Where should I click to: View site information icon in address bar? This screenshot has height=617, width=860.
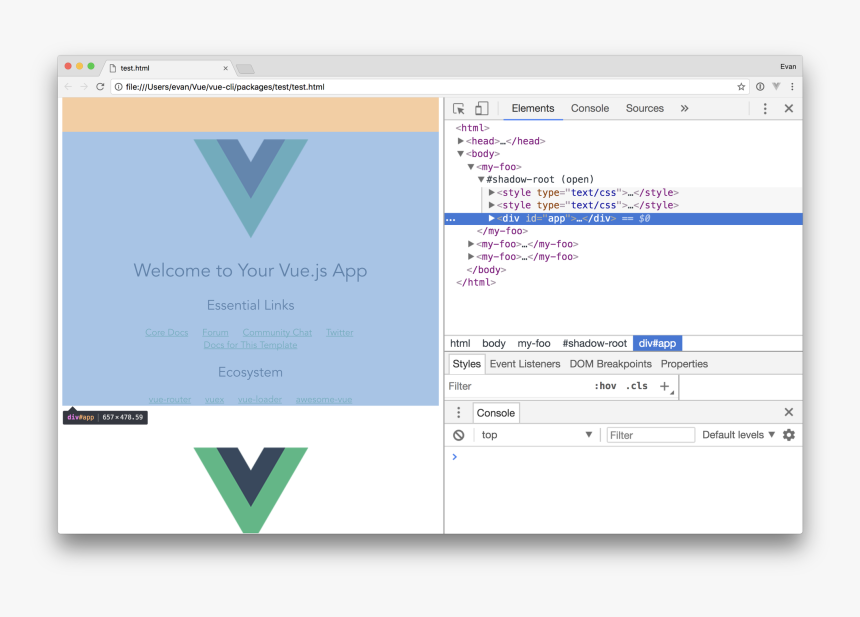[118, 87]
